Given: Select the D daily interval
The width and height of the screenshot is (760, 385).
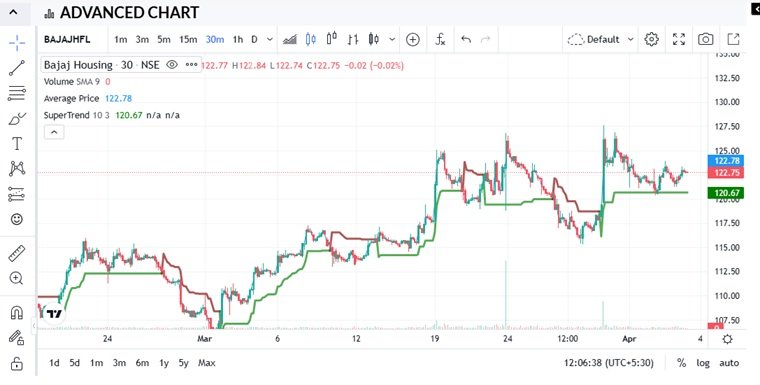Looking at the screenshot, I should point(254,39).
